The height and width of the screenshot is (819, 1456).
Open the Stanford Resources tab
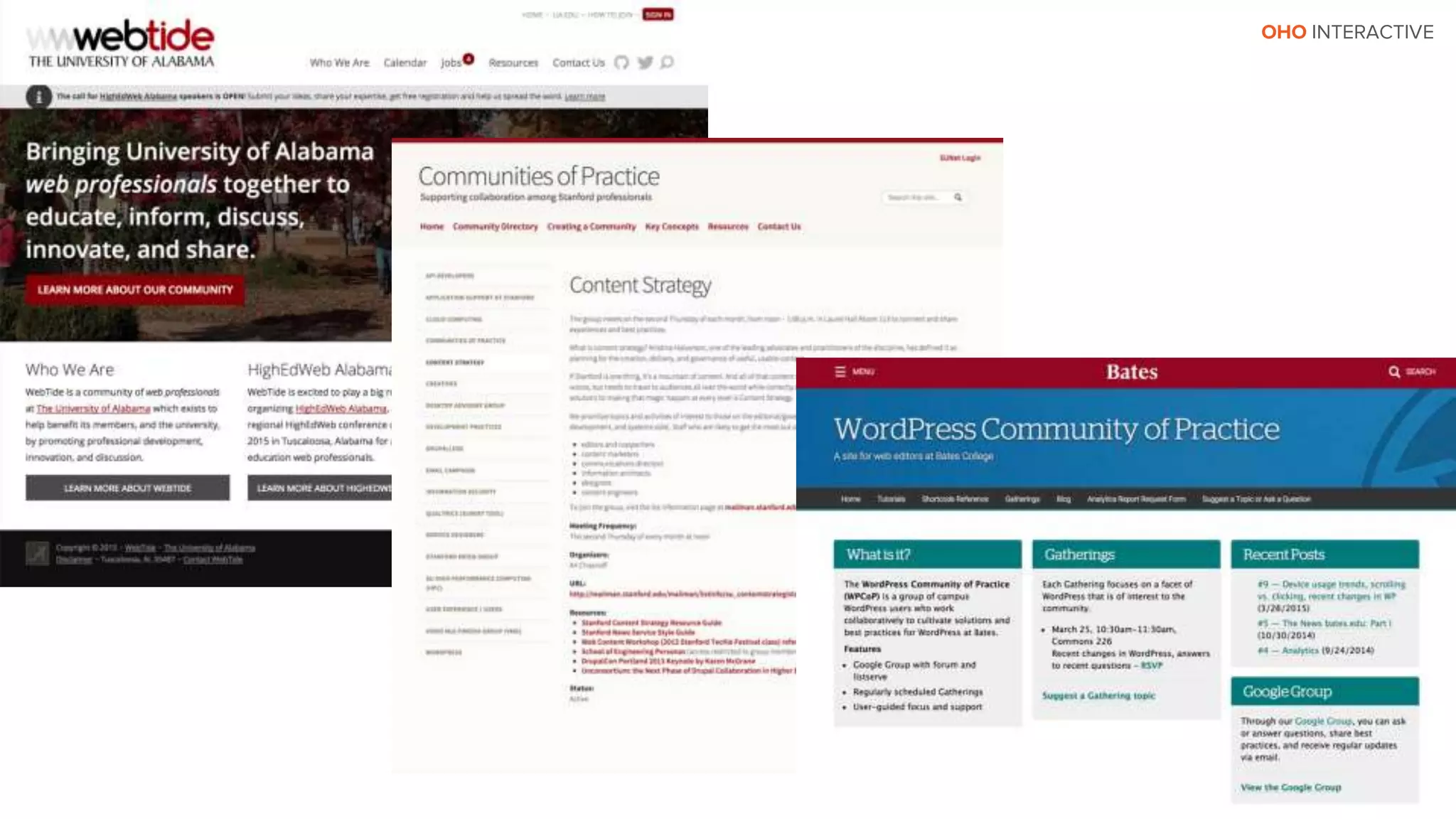(728, 226)
